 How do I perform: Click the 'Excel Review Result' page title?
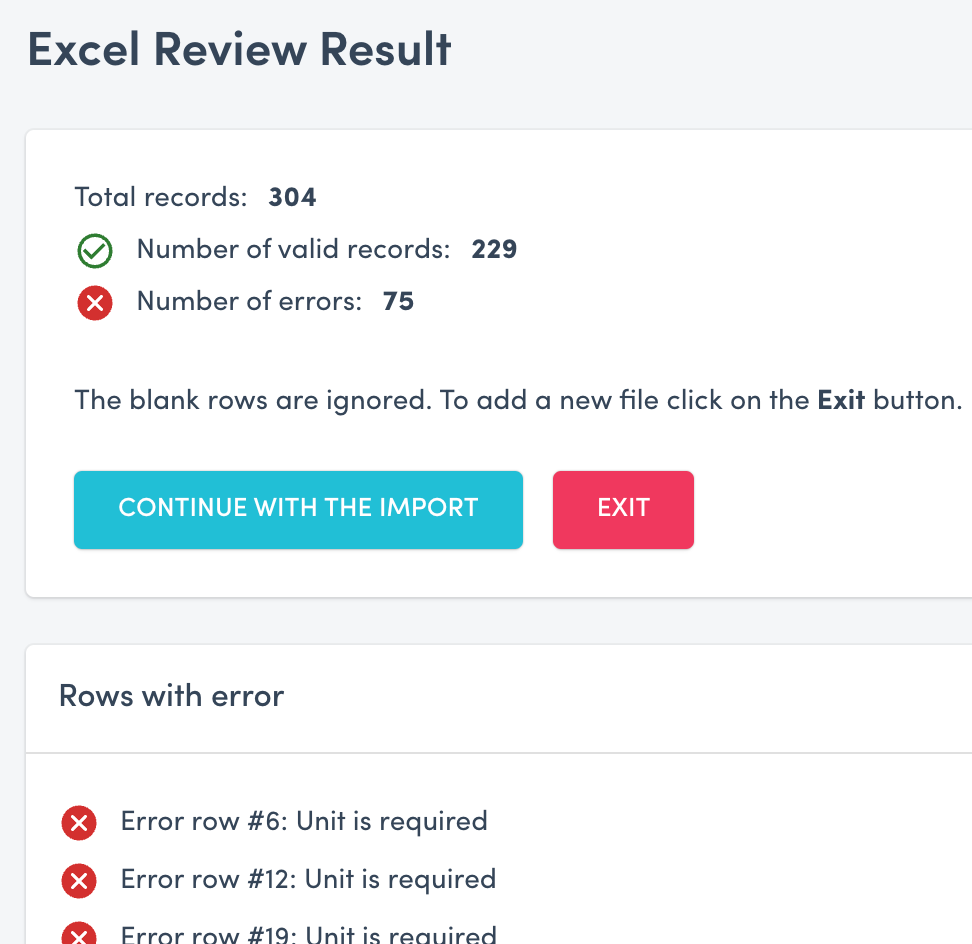240,48
